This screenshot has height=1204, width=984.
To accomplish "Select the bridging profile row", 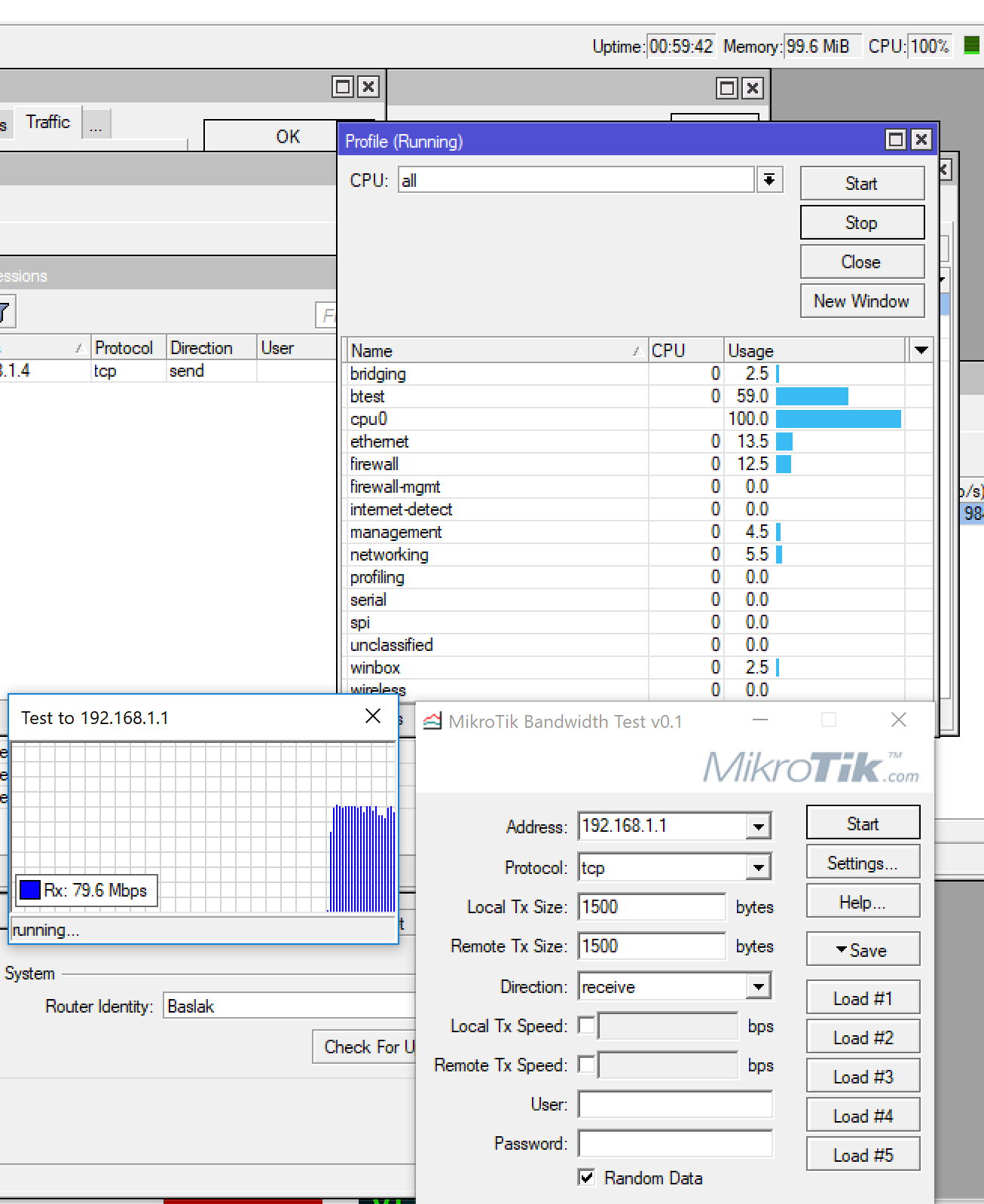I will [x=637, y=374].
